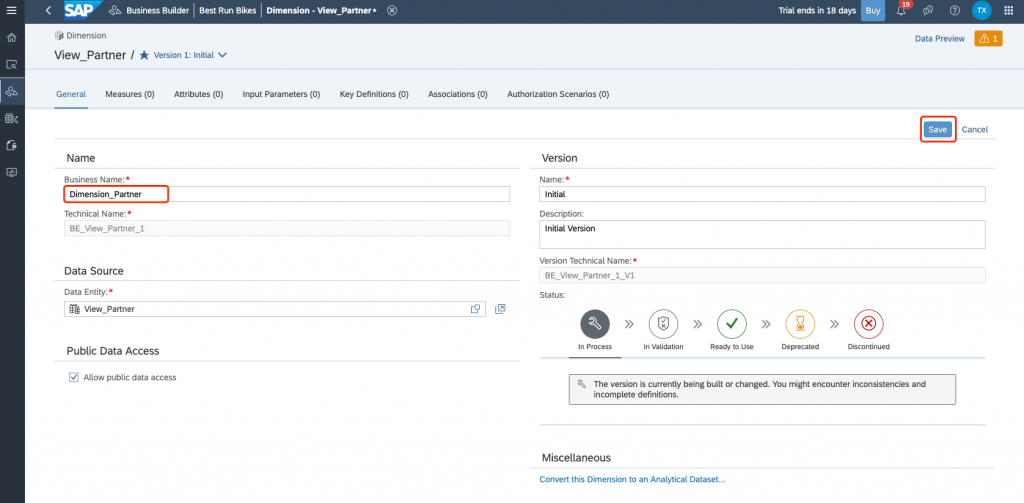The image size is (1024, 503).
Task: Click the Cancel button
Action: tap(974, 129)
